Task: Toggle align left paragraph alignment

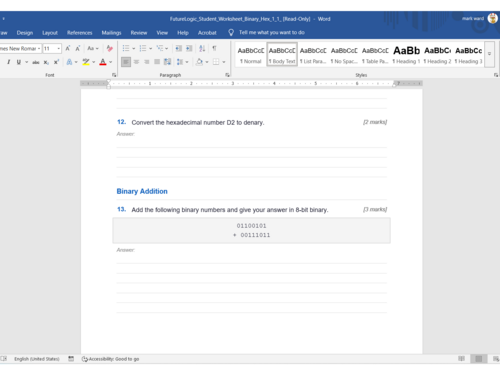Action: (x=126, y=62)
